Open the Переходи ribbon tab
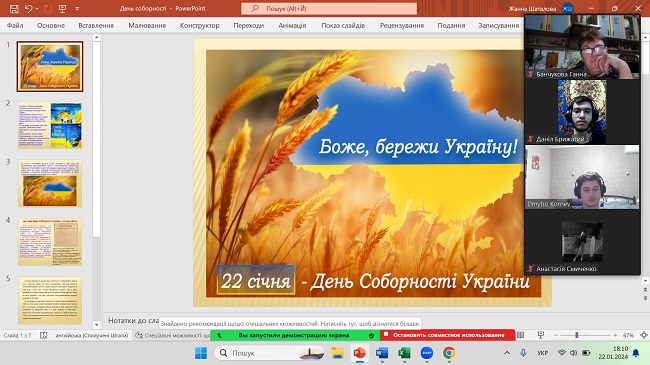This screenshot has width=650, height=365. 249,25
